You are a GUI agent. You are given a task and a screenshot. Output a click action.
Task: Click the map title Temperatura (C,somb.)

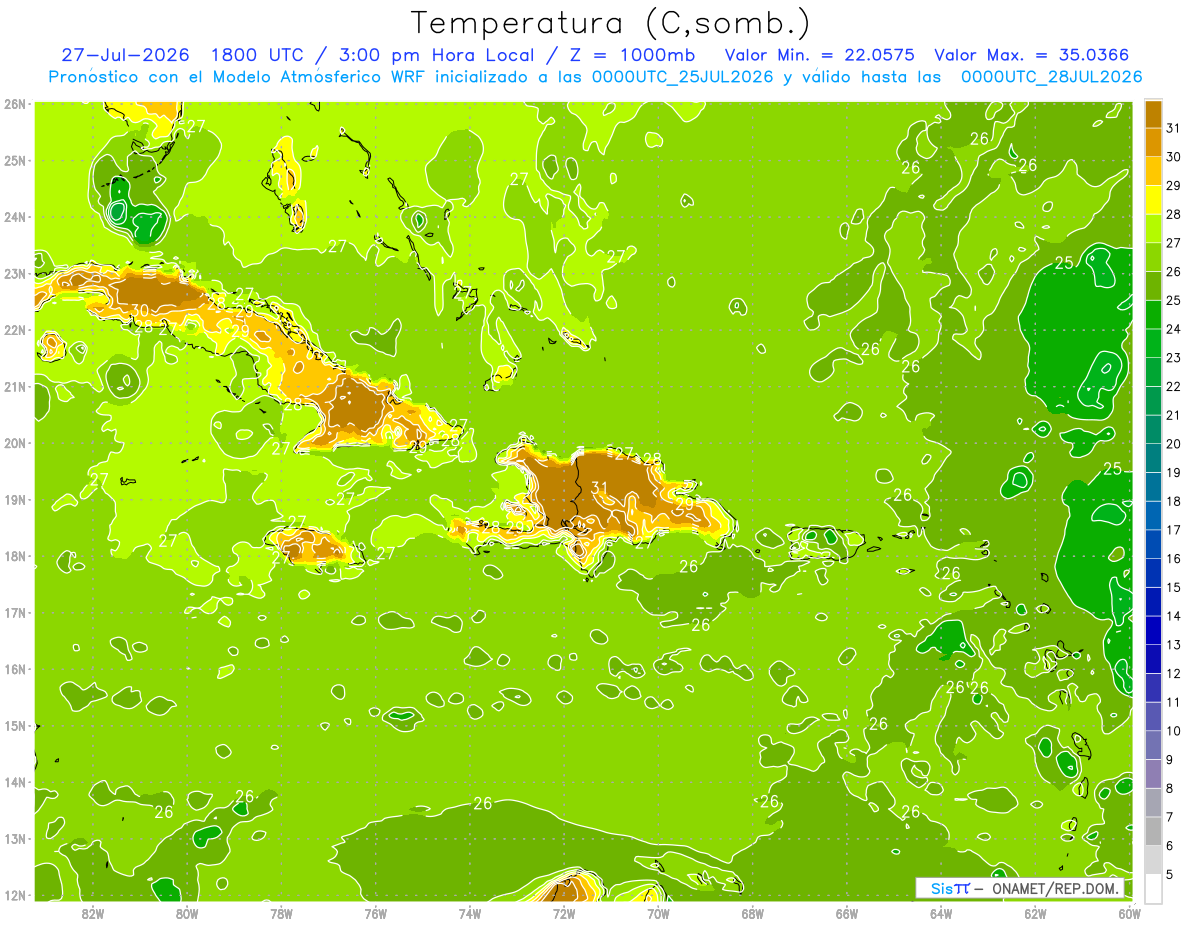click(x=610, y=23)
